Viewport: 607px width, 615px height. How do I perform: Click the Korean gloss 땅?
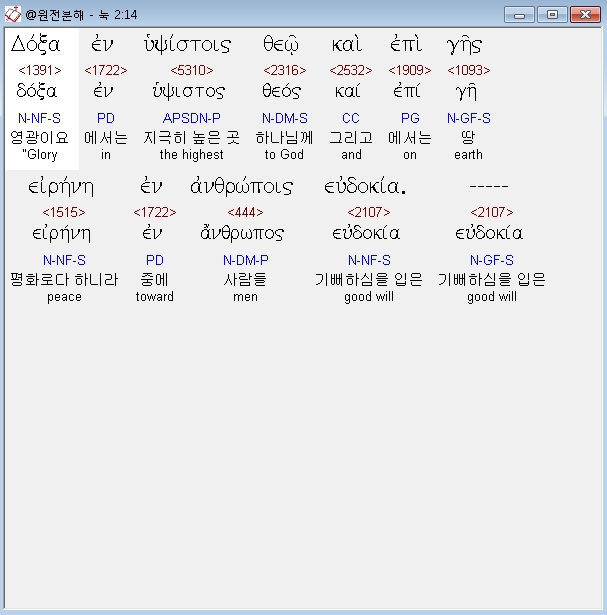[x=468, y=137]
